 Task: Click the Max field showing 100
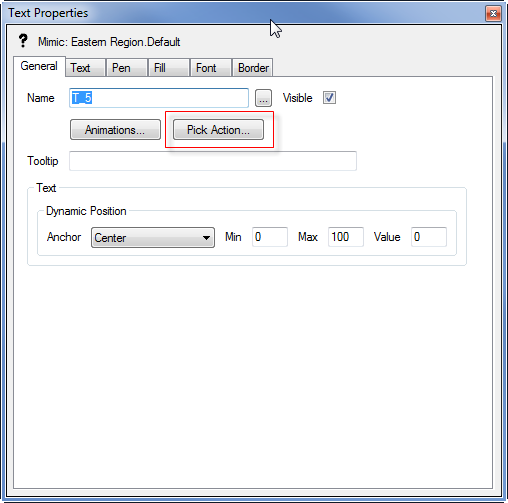tap(346, 237)
